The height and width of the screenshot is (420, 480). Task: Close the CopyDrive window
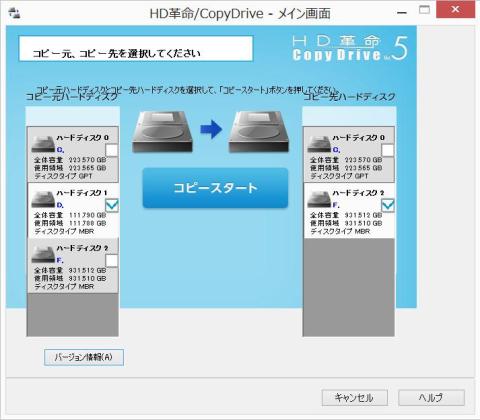(x=455, y=10)
